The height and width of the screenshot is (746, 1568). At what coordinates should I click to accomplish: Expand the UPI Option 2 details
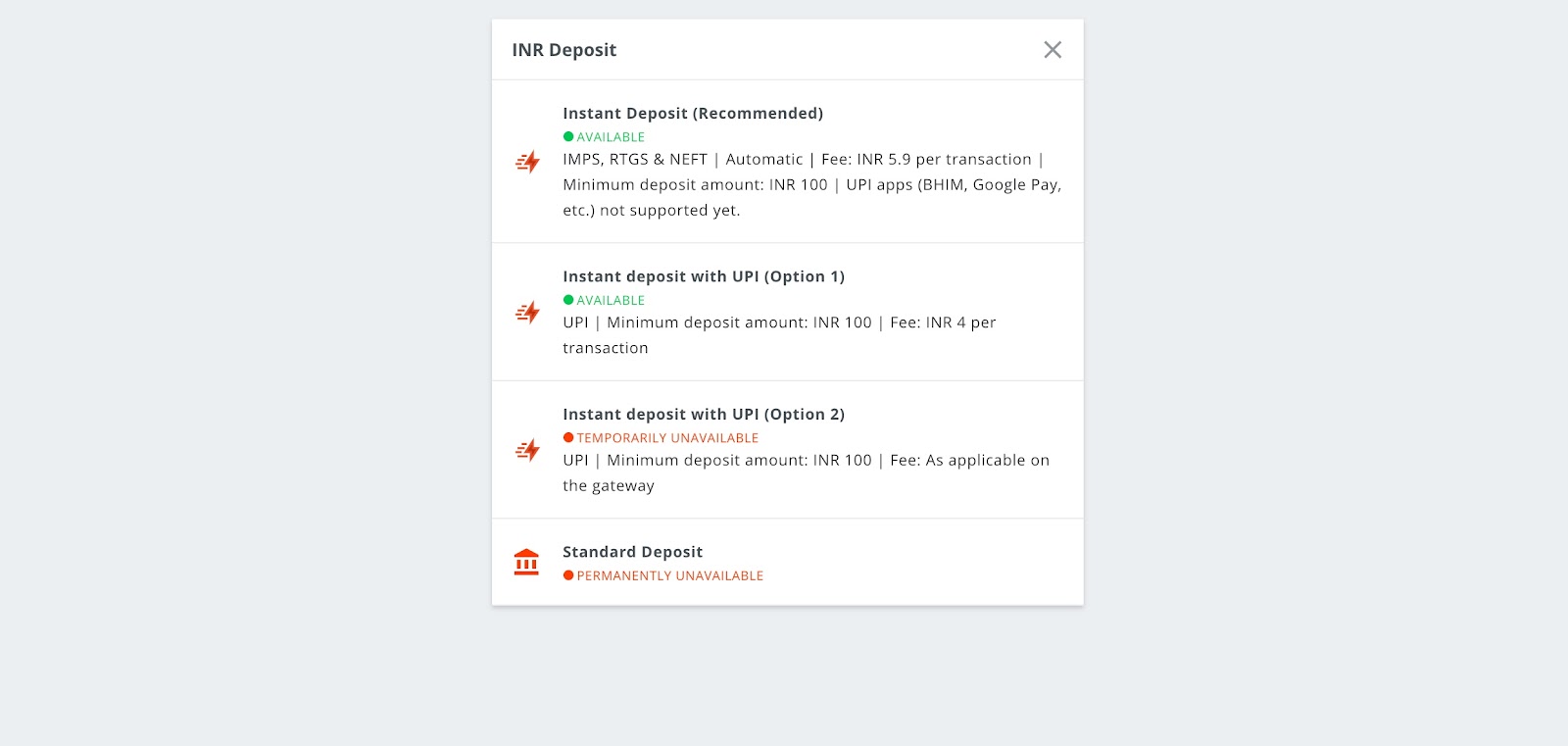[x=787, y=449]
